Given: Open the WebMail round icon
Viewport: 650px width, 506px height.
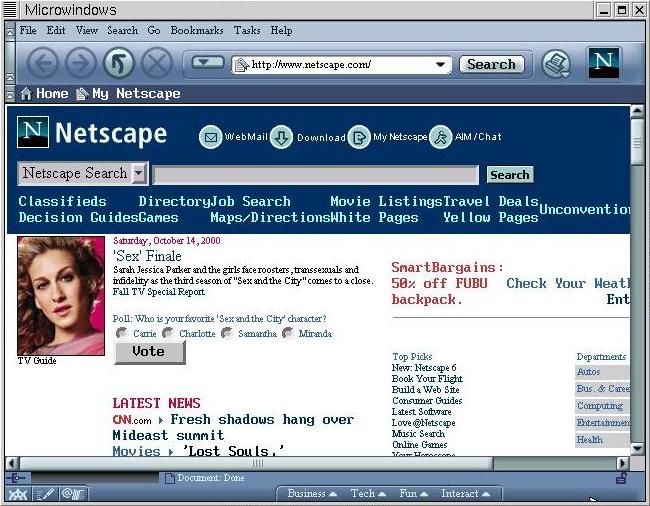Looking at the screenshot, I should 211,137.
